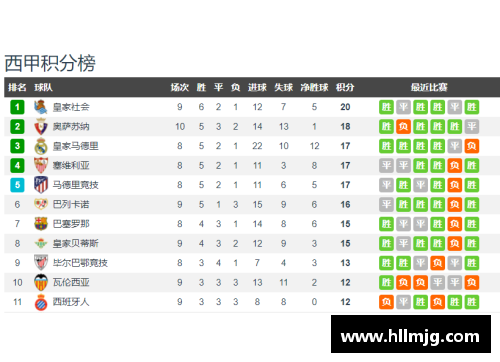Click Espanyol's first orange 负 result badge
Screen dimensions: 500x362
[x=386, y=302]
